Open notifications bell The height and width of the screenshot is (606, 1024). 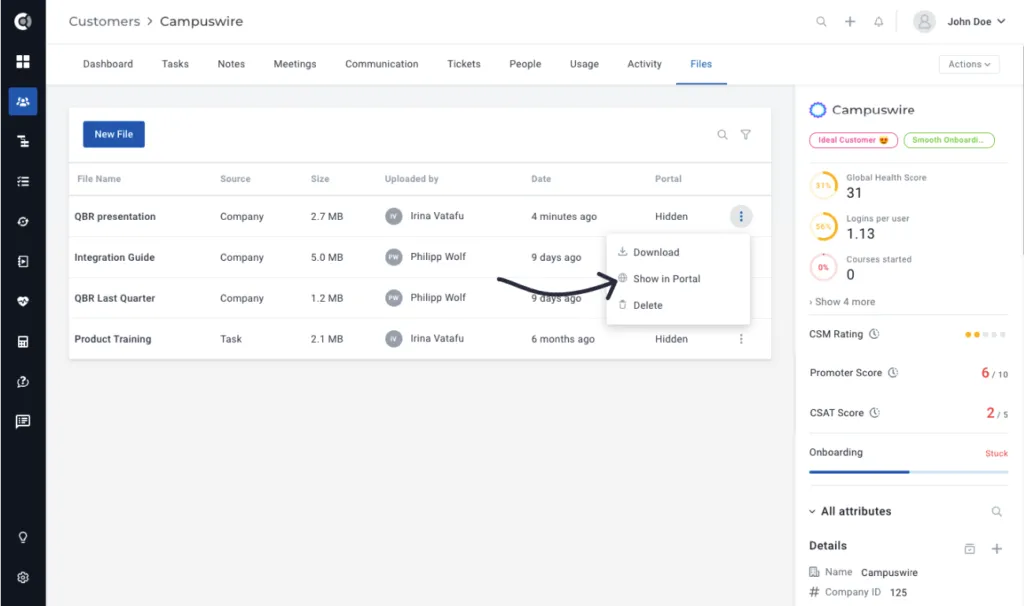878,22
